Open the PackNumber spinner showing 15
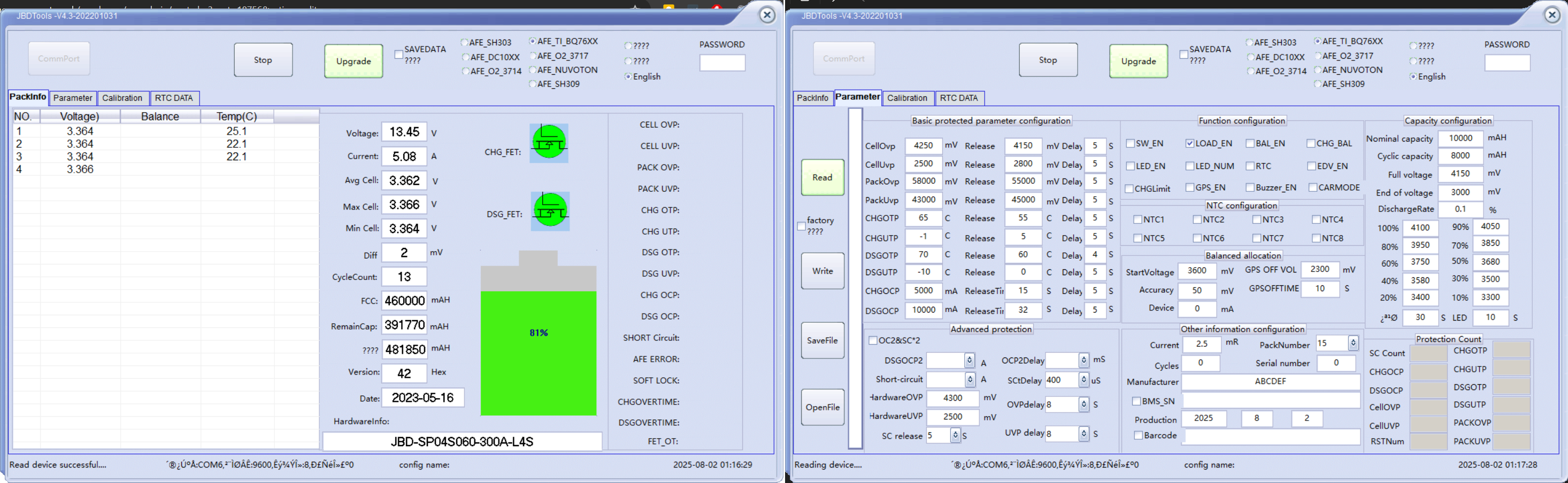Screen dimensions: 1568x483 (1352, 343)
